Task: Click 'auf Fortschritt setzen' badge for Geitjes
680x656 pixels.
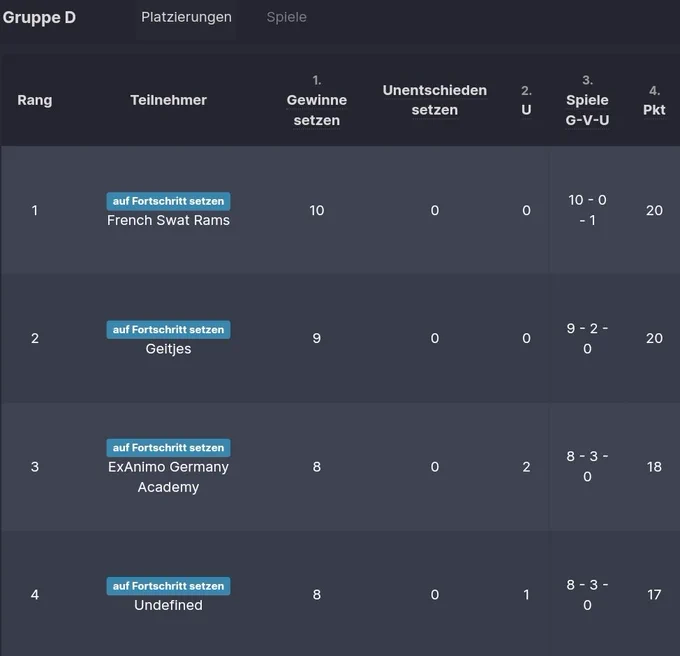Action: (168, 330)
